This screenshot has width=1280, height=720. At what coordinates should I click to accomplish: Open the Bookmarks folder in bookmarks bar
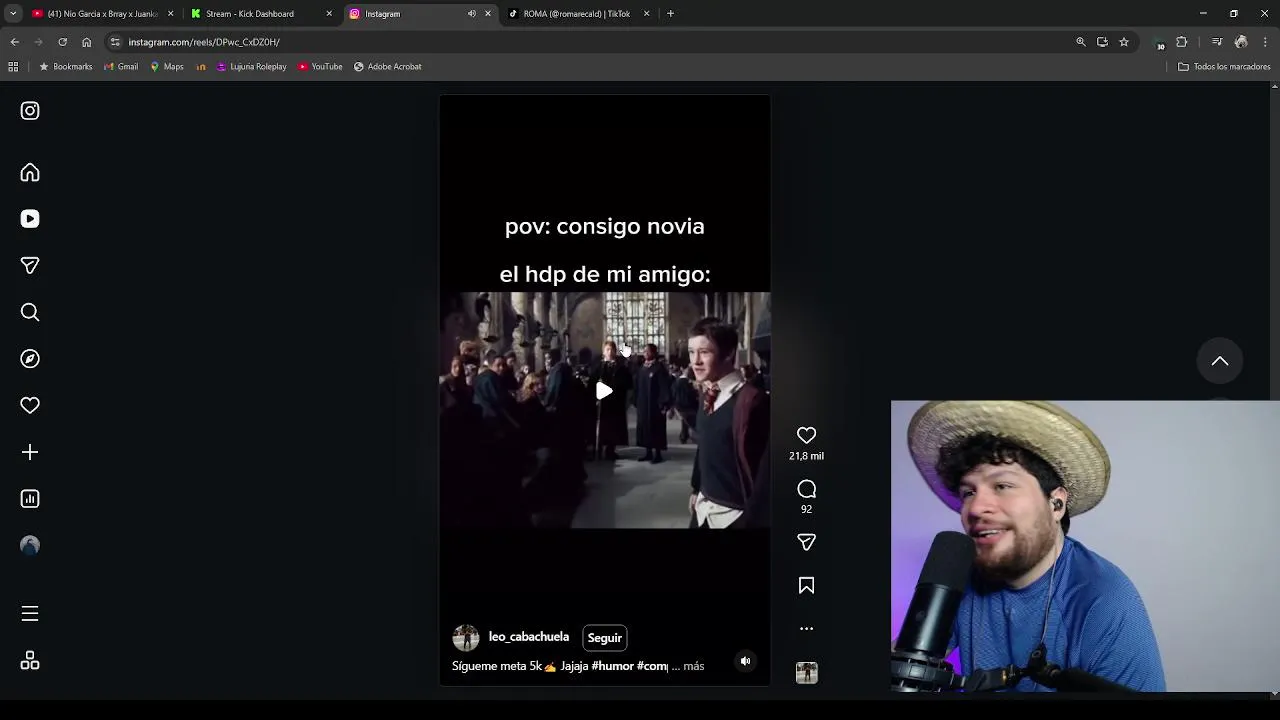click(x=65, y=67)
